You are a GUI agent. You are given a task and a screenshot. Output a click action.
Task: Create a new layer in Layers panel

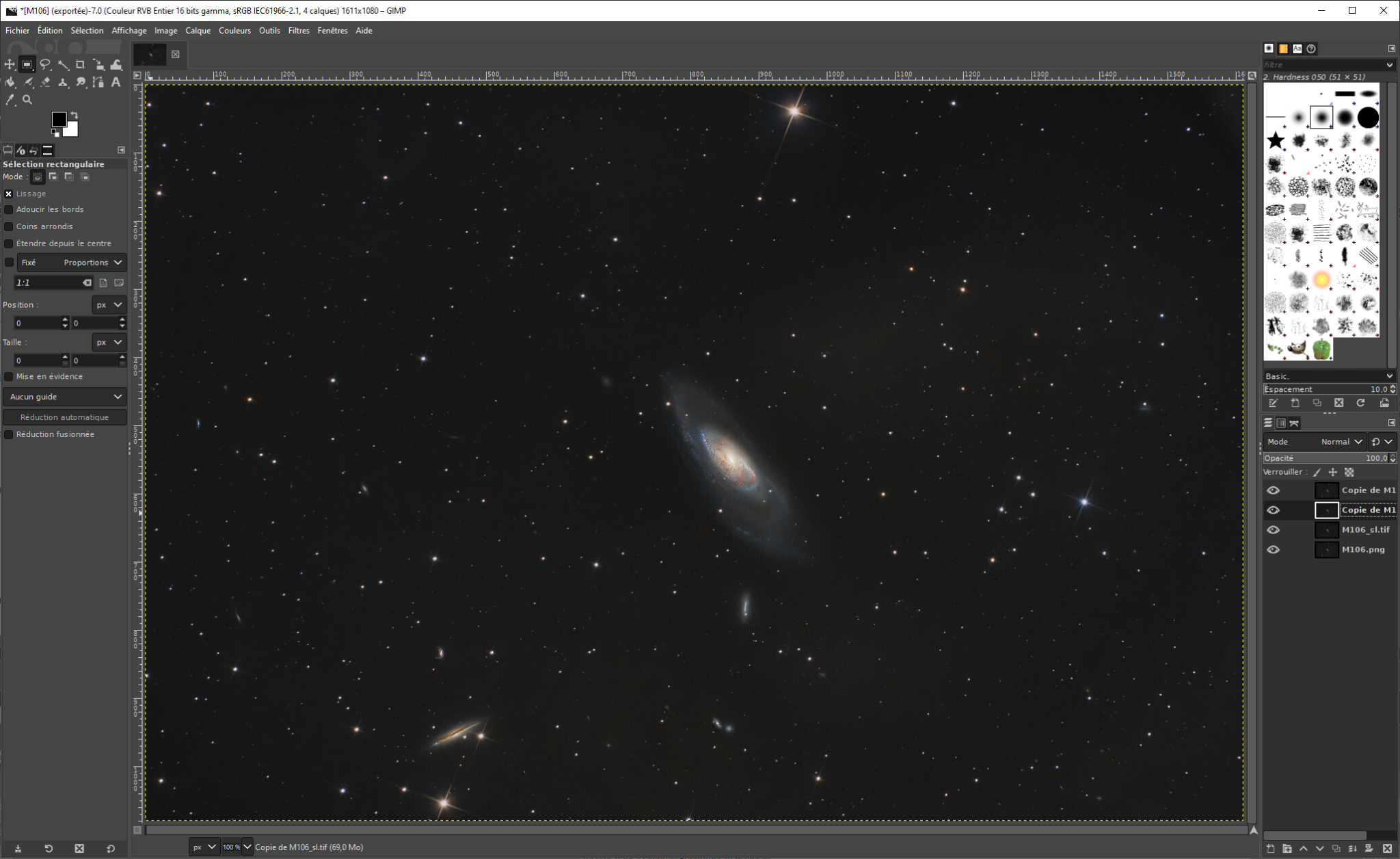1270,849
